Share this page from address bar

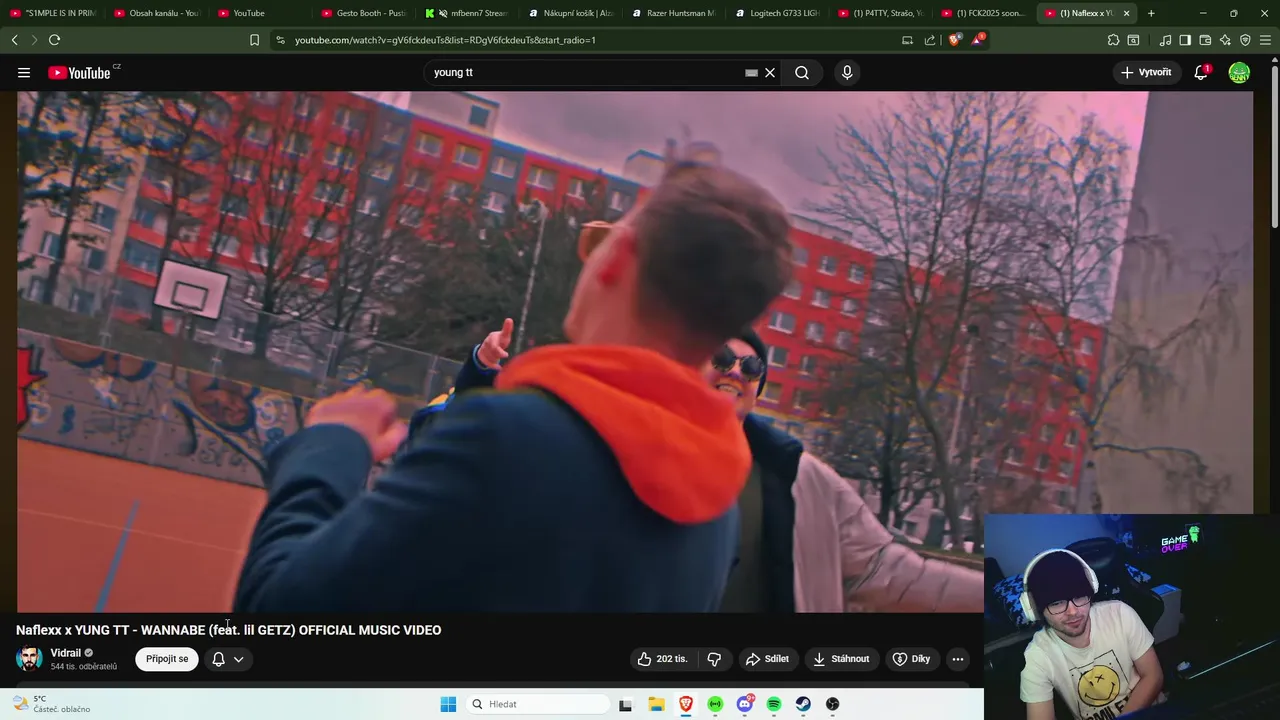(x=930, y=40)
